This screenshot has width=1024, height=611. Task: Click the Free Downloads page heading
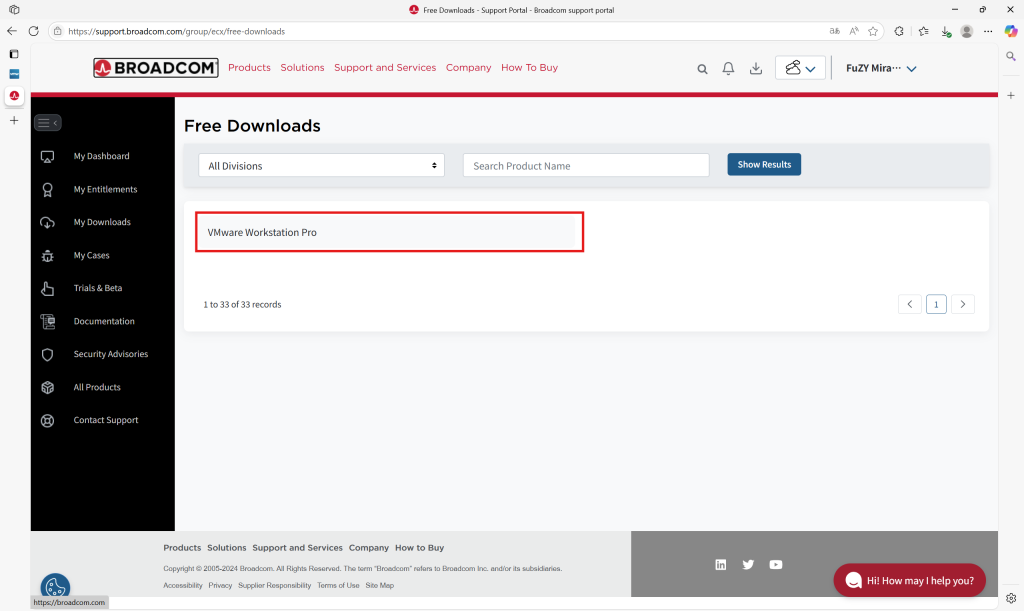coord(252,125)
